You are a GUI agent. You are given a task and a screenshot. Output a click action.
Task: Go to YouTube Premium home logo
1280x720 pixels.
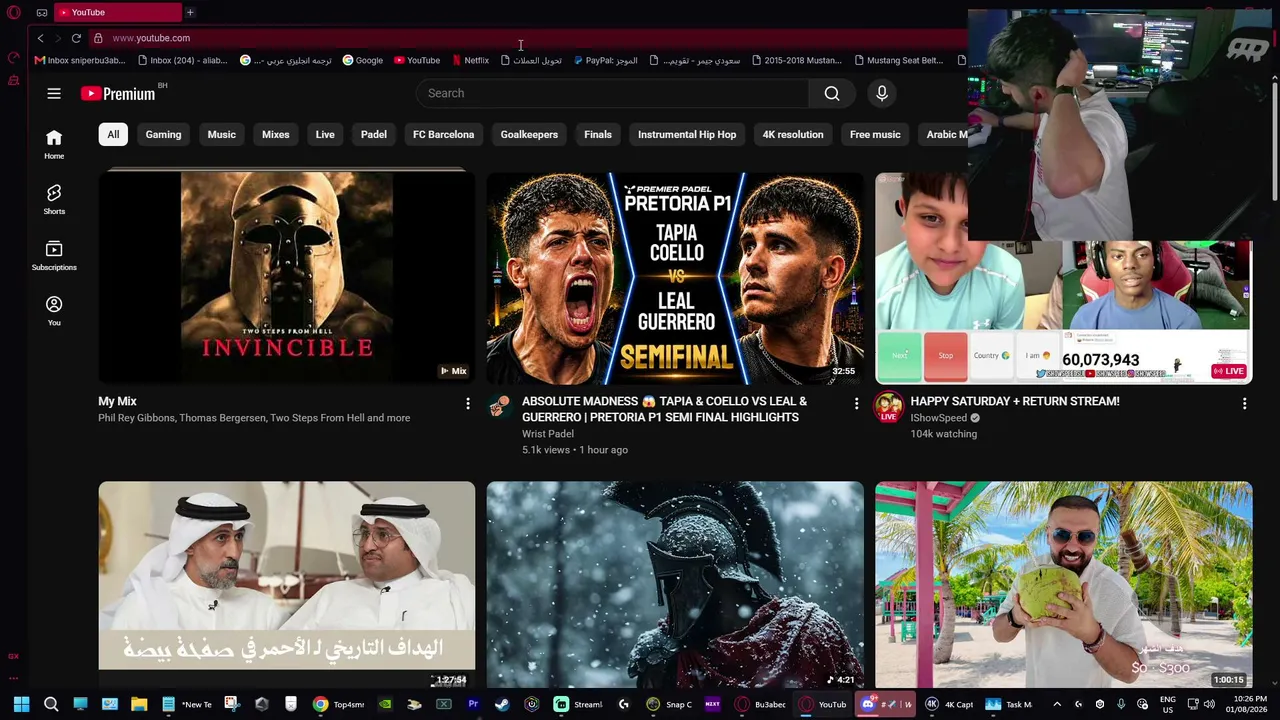tap(118, 93)
